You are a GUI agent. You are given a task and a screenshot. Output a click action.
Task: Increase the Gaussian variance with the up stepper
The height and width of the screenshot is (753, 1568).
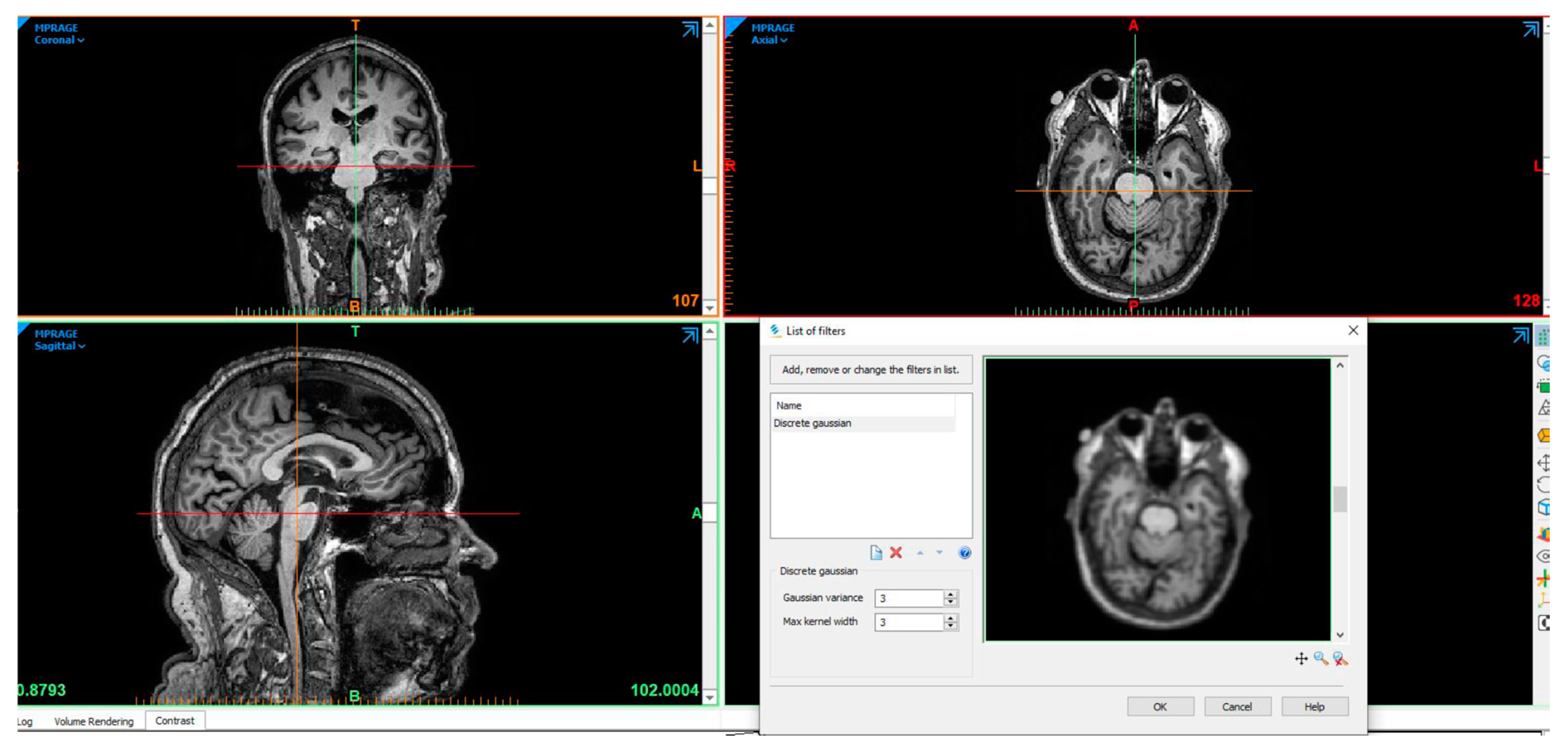click(950, 594)
